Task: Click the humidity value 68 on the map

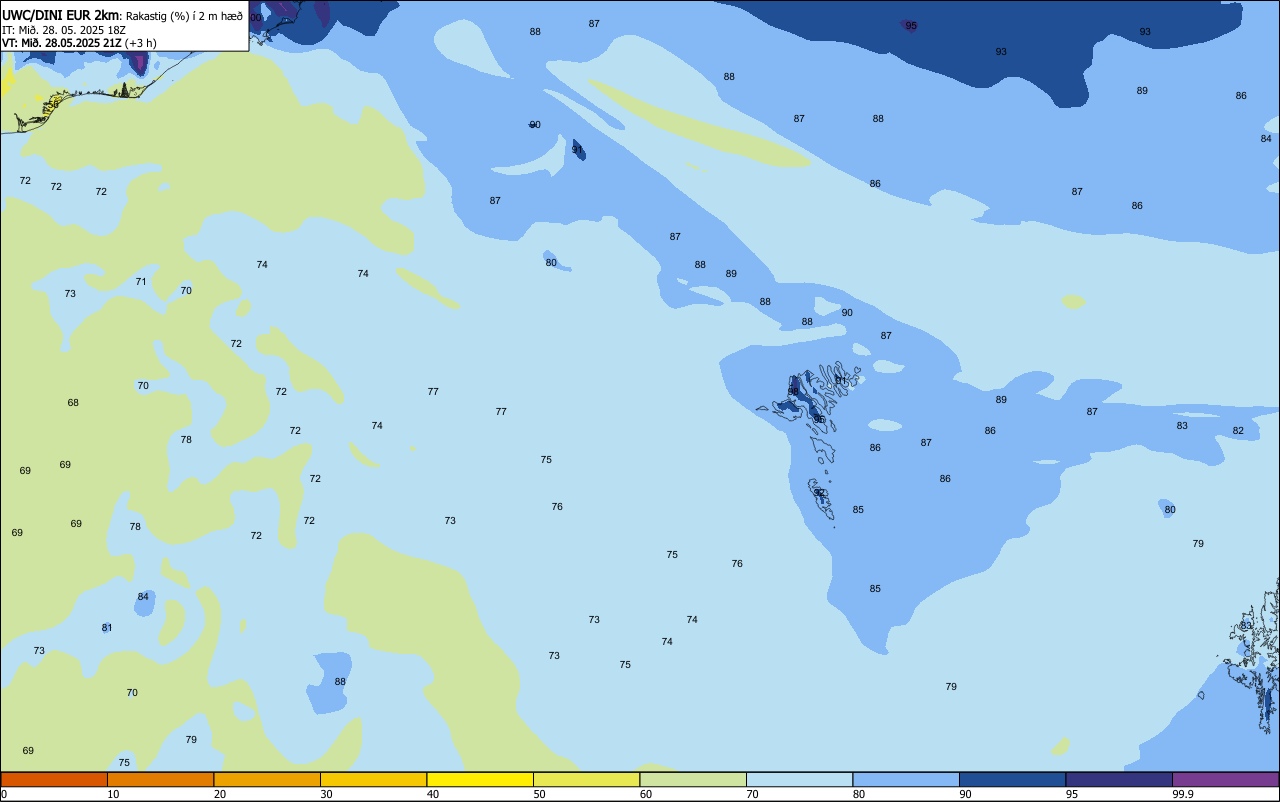Action: pos(73,403)
